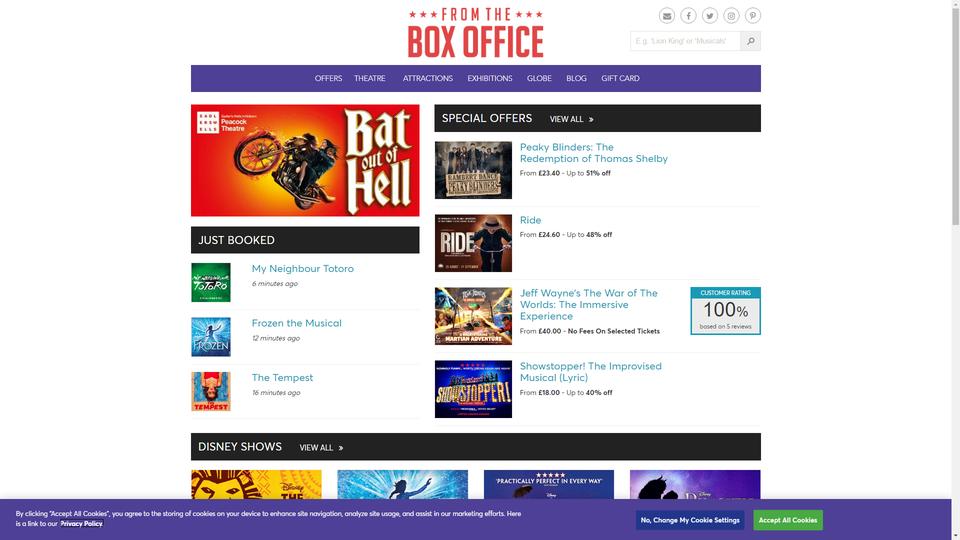Focus the show search input field

click(685, 41)
